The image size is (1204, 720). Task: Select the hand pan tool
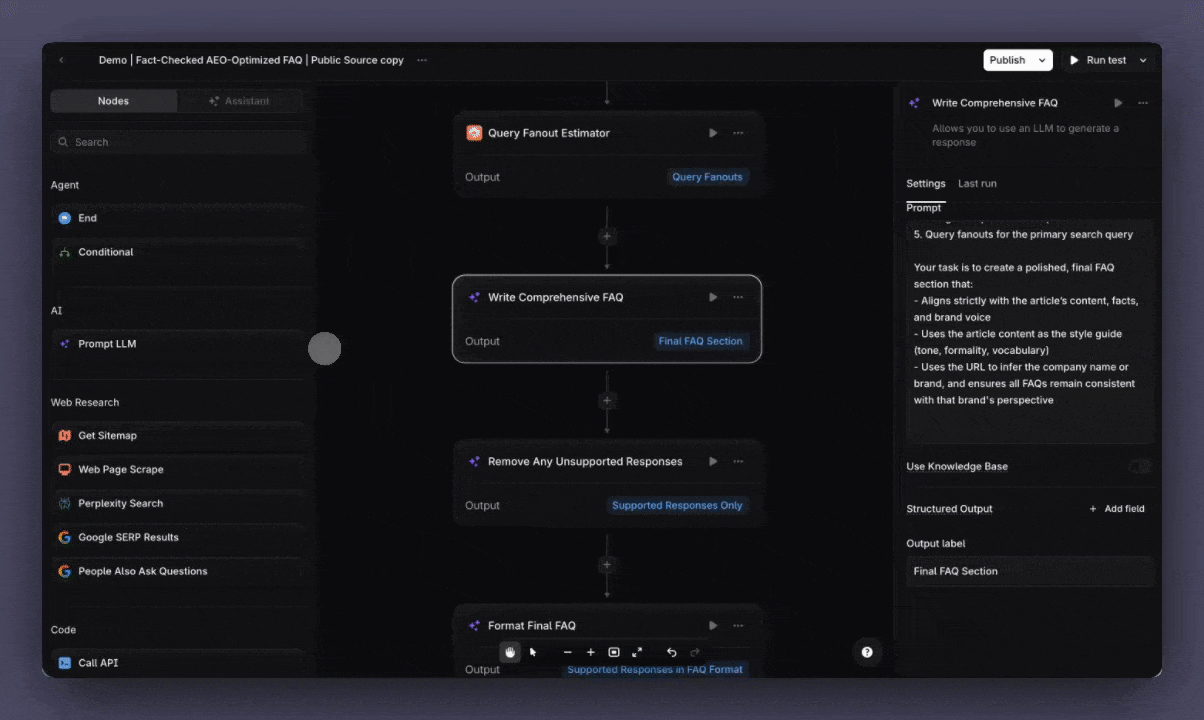(510, 652)
